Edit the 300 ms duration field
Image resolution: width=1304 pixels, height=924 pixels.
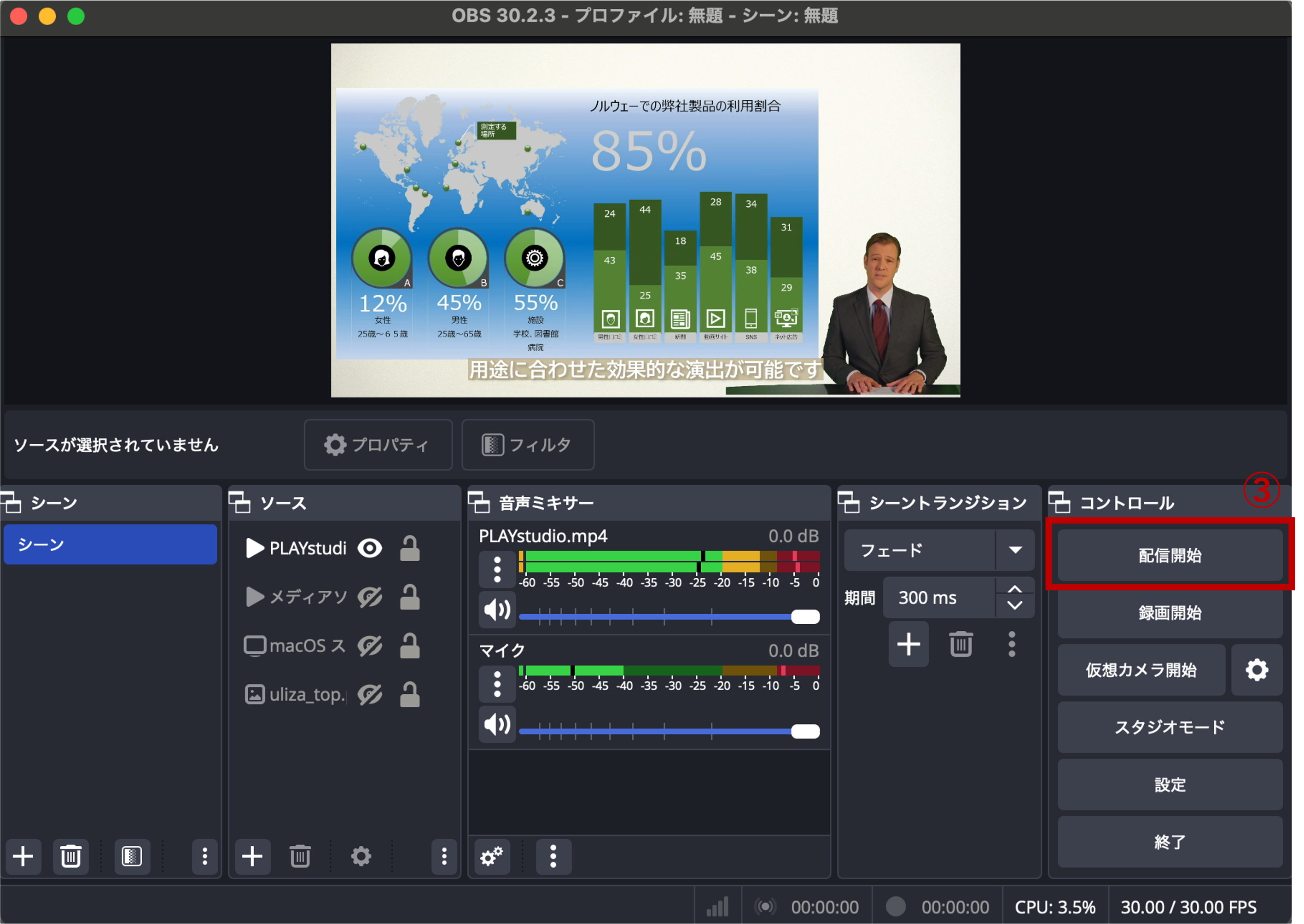coord(940,598)
